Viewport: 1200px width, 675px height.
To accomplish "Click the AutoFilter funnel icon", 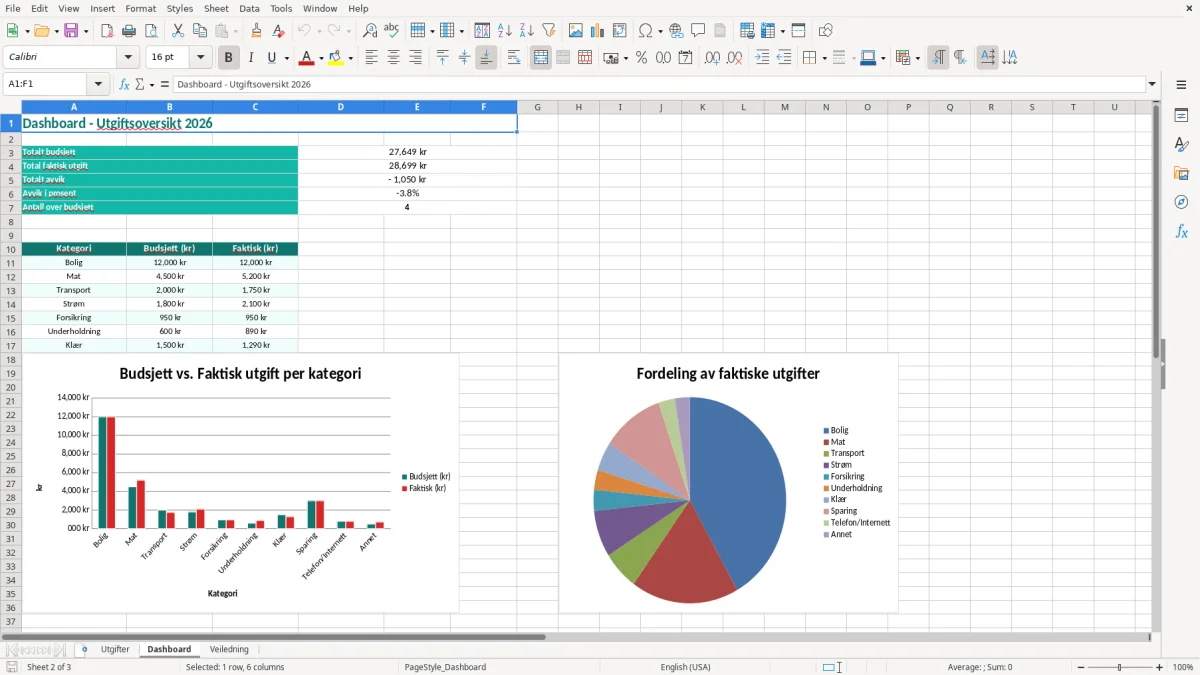I will pyautogui.click(x=548, y=31).
